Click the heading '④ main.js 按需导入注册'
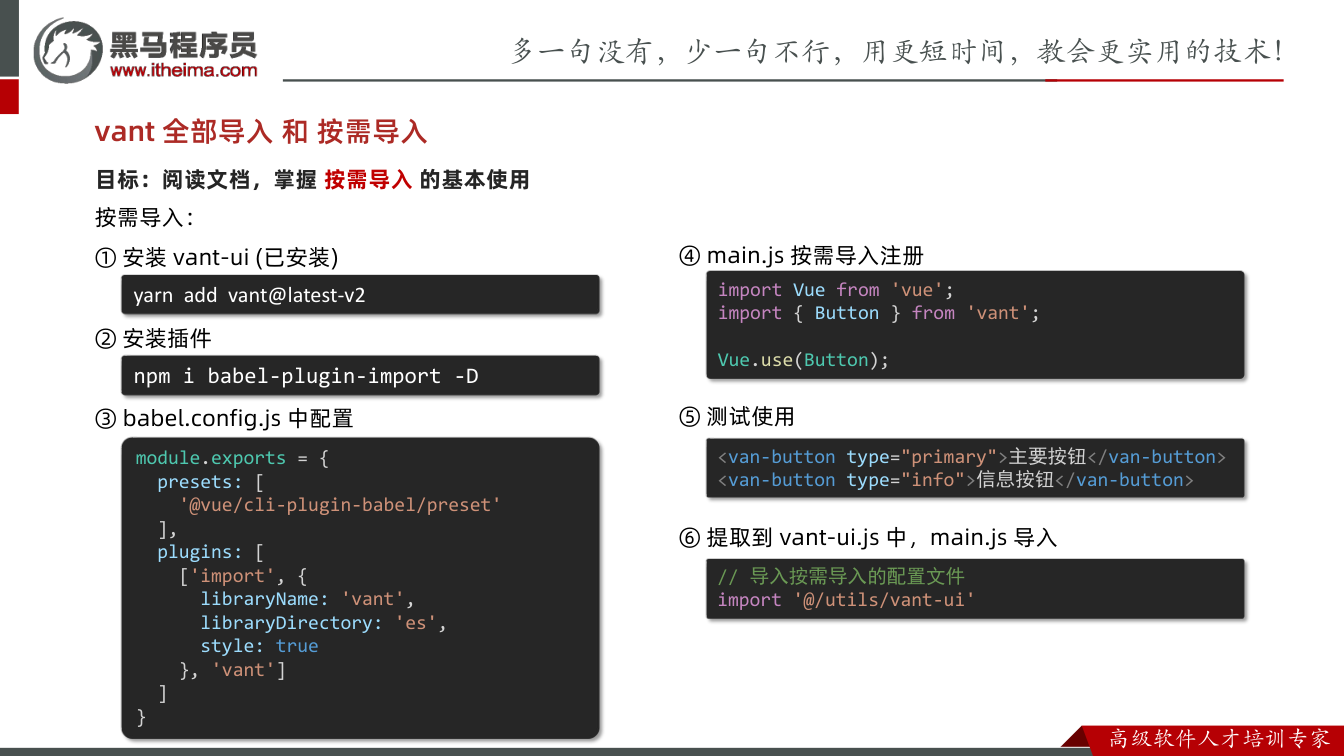This screenshot has width=1344, height=756. coord(801,255)
